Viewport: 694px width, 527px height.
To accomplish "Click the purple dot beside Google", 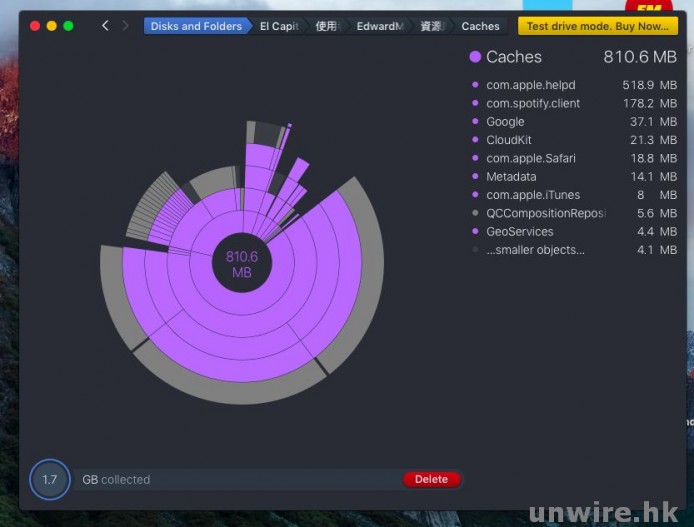I will click(x=475, y=122).
